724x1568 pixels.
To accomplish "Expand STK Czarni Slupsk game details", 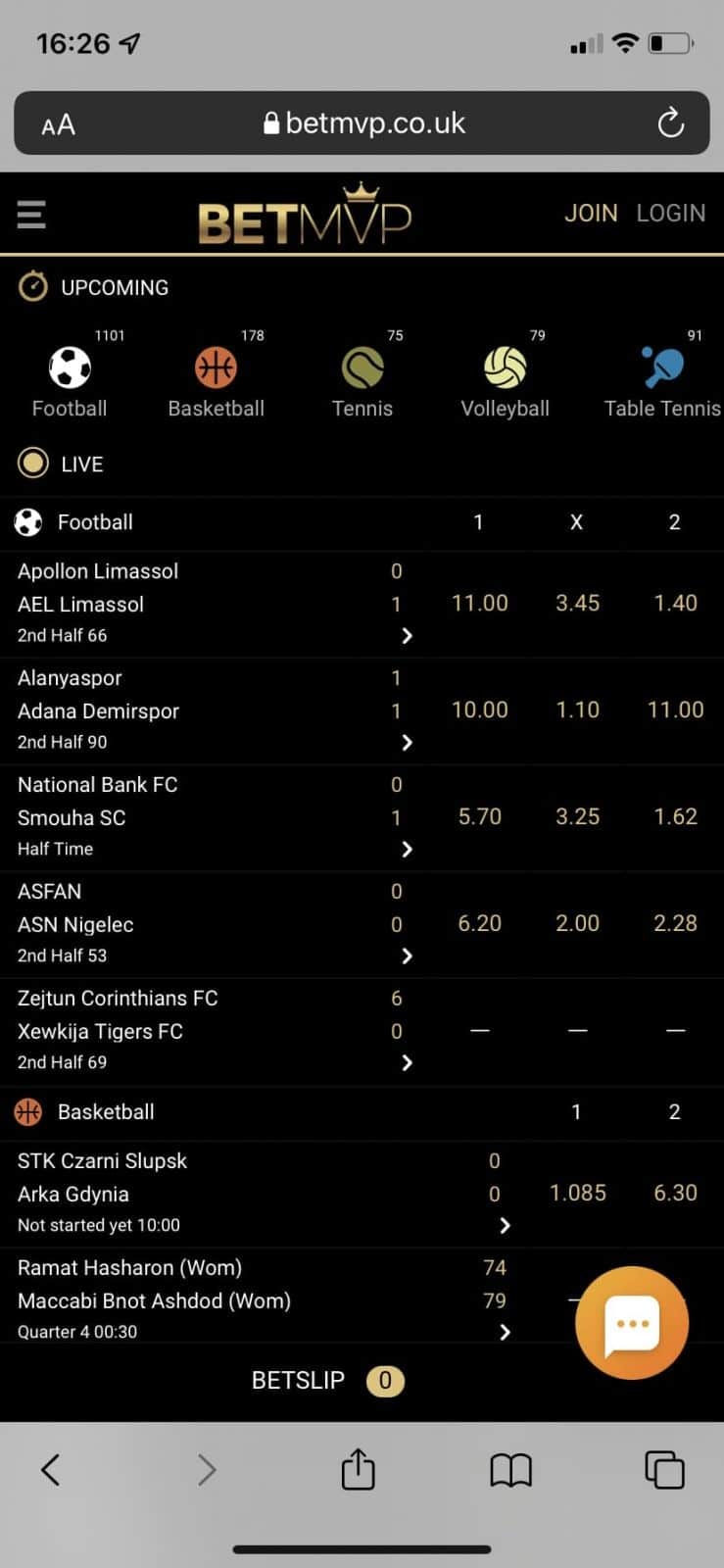I will (505, 1226).
